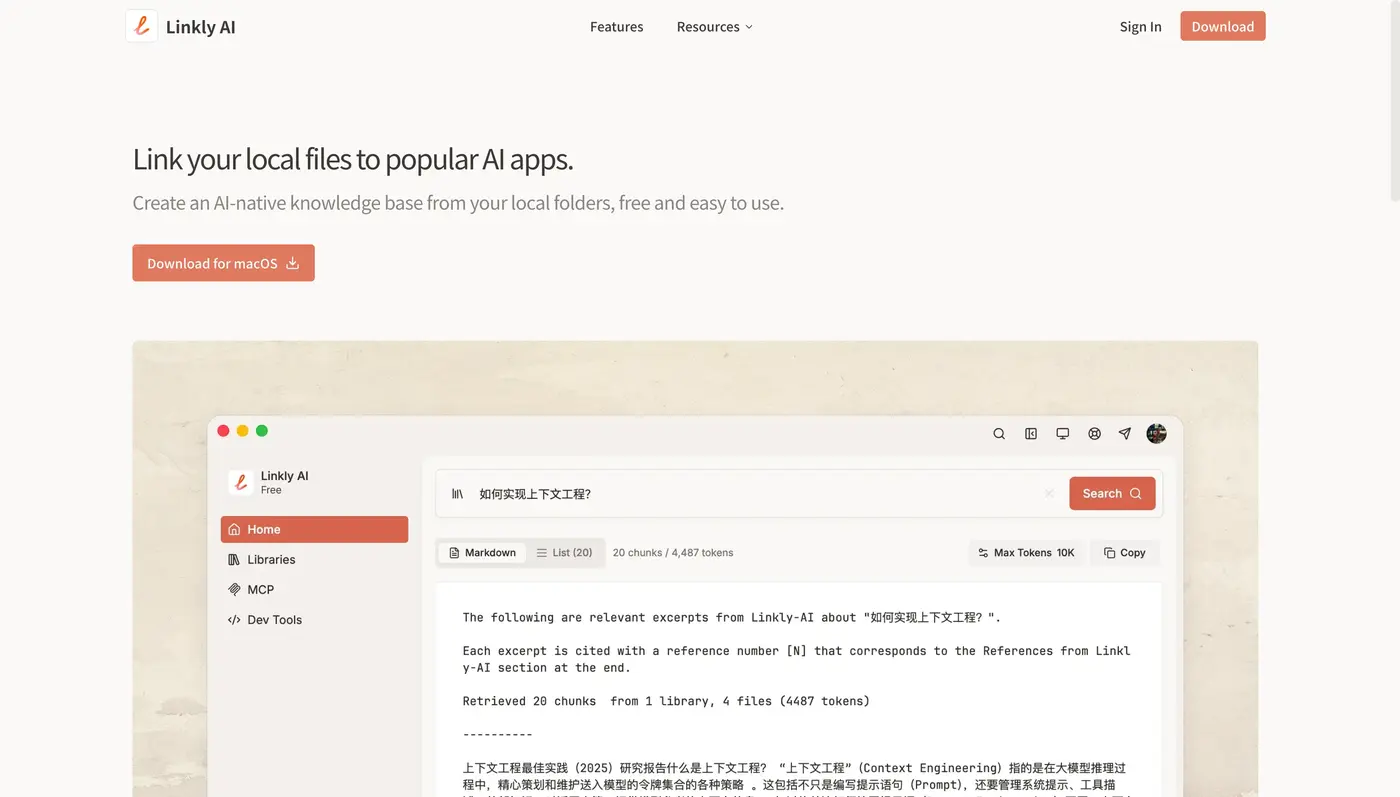Image resolution: width=1400 pixels, height=797 pixels.
Task: Toggle the sidebar collapse icon in the toolbar
Action: pos(1031,433)
